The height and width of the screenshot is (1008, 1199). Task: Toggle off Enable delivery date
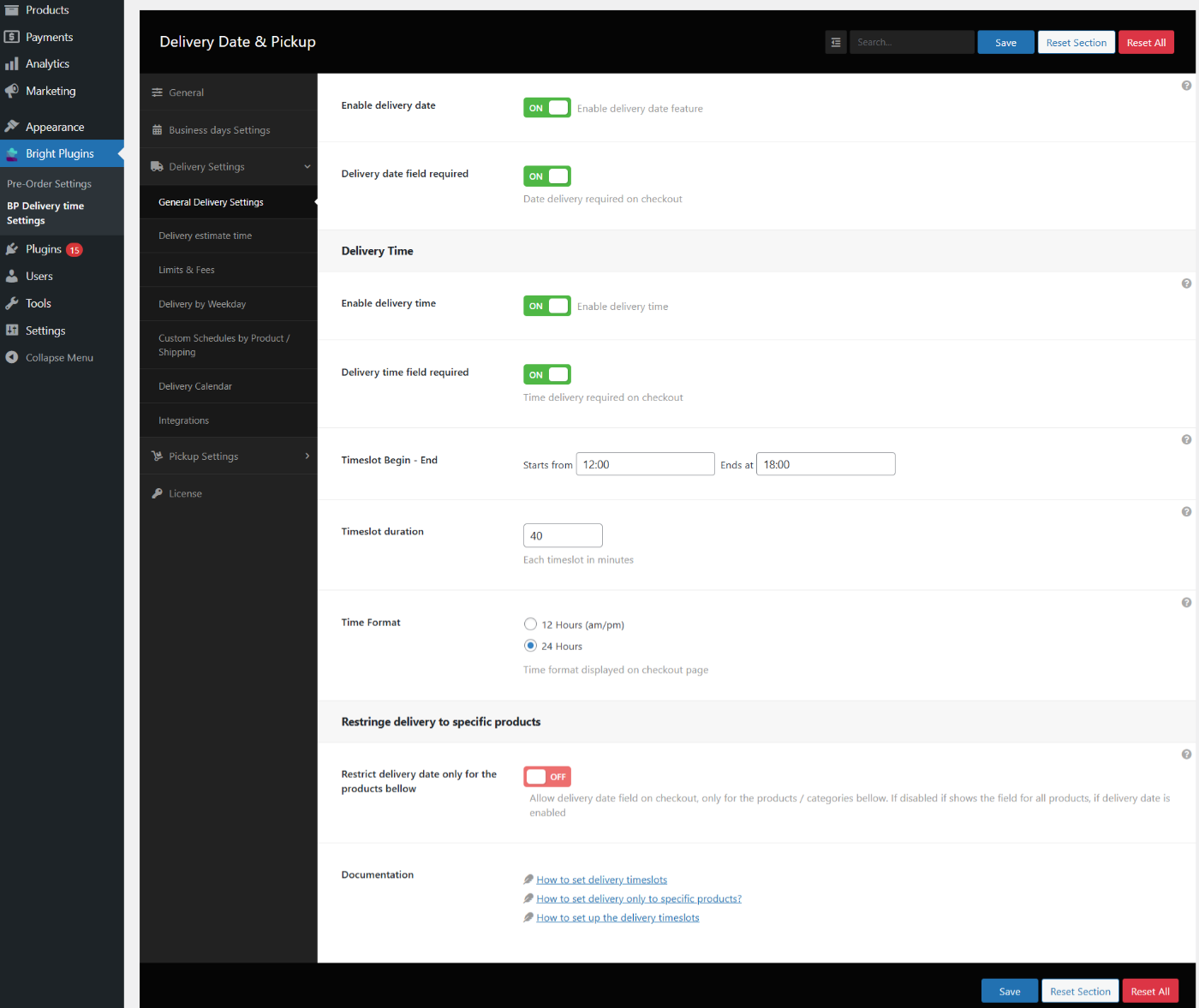pyautogui.click(x=546, y=107)
